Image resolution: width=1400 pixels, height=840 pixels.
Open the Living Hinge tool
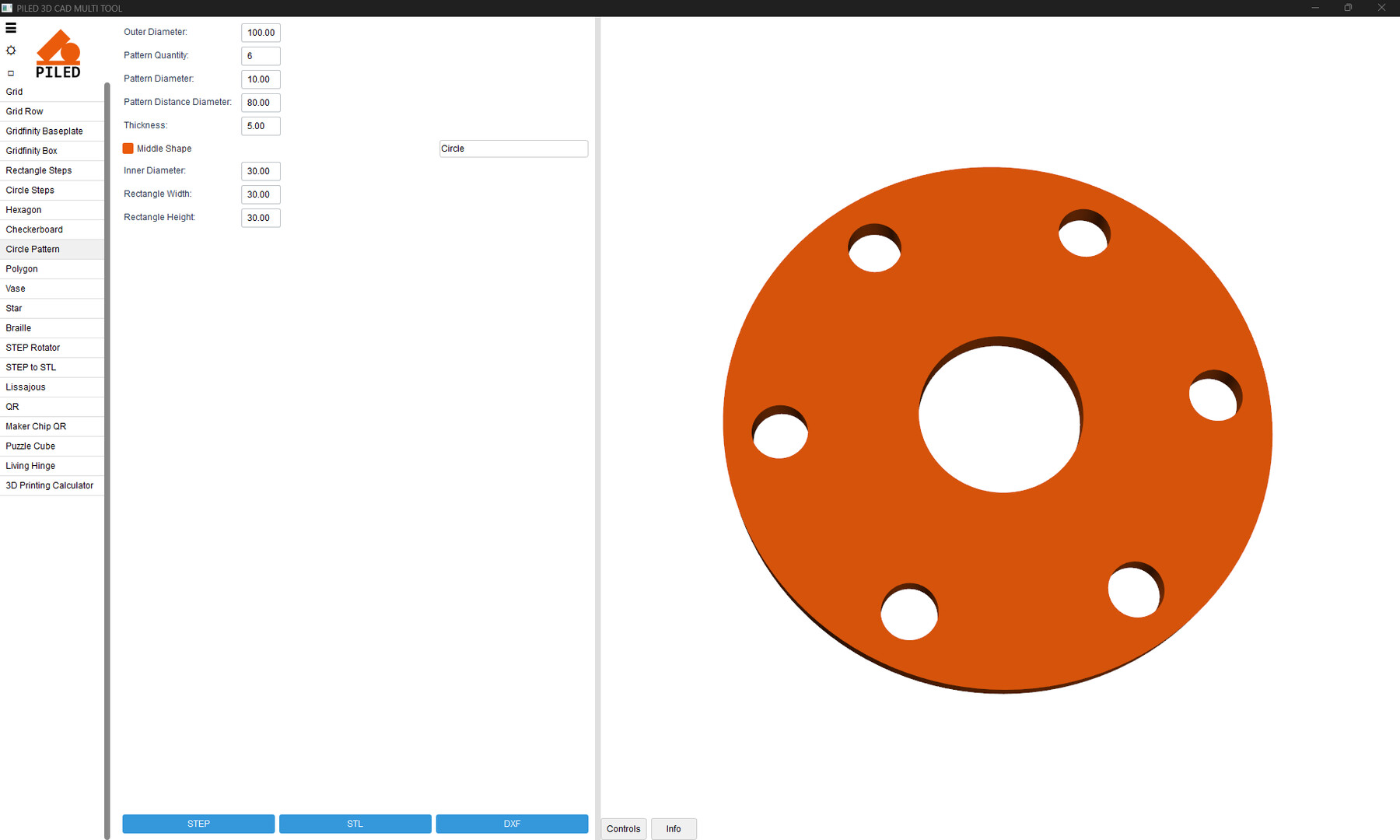[x=30, y=466]
